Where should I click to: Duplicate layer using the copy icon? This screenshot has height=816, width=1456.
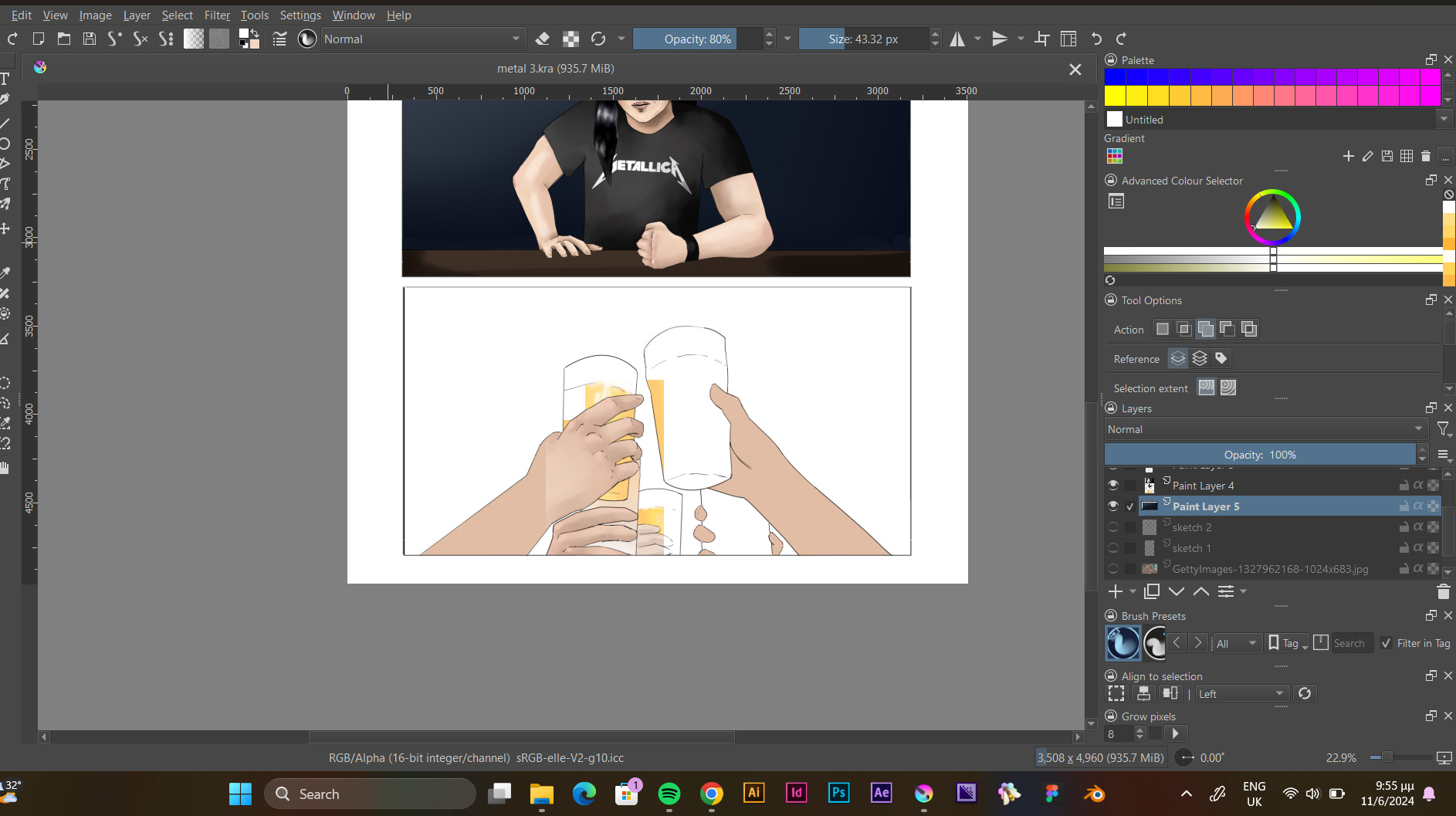(x=1152, y=591)
